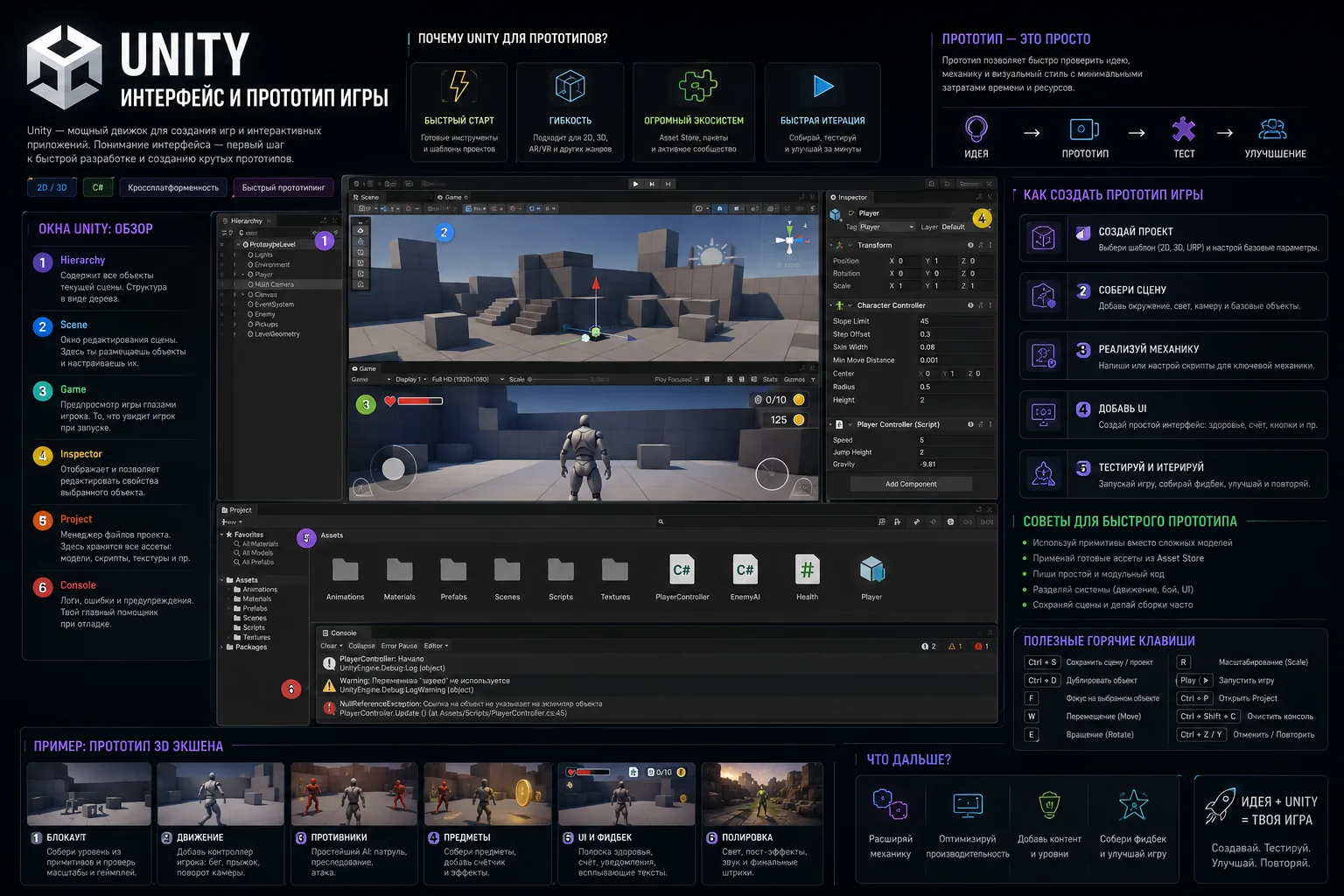Click the scene orientation gizmo in Scene view

pyautogui.click(x=790, y=240)
